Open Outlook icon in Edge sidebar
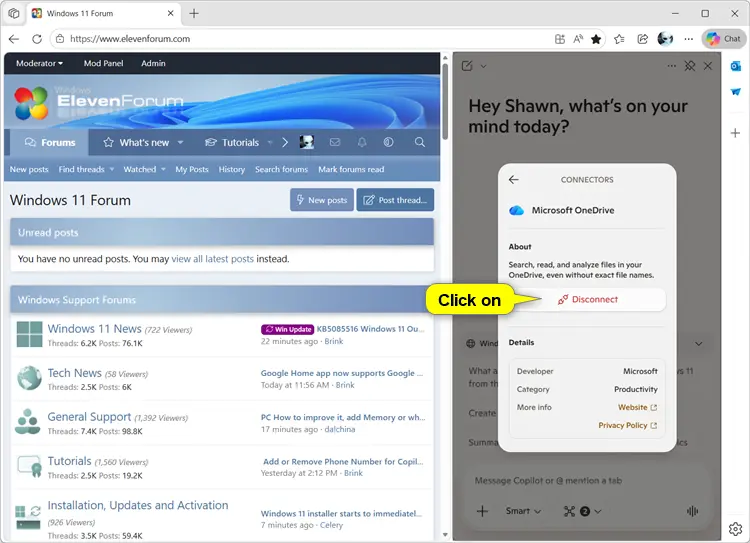The height and width of the screenshot is (543, 750). pos(736,66)
